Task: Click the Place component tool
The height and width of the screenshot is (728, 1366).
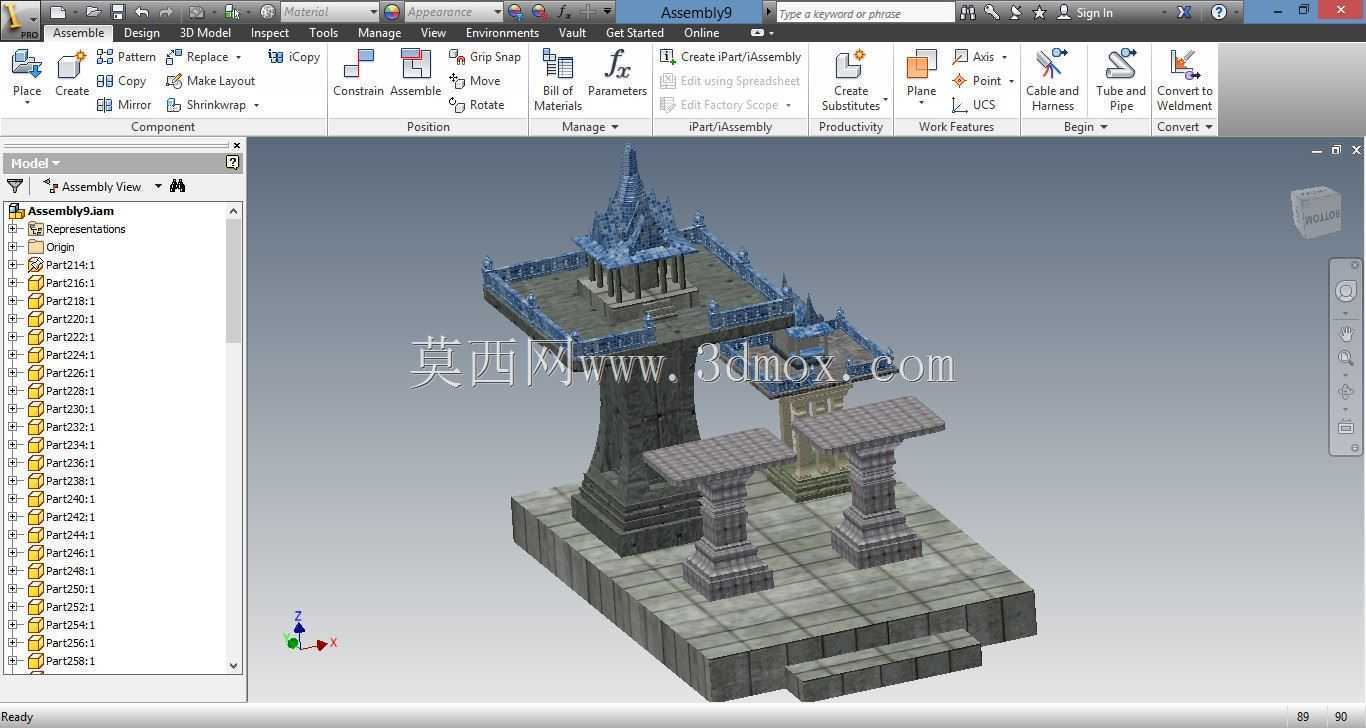Action: [x=27, y=76]
